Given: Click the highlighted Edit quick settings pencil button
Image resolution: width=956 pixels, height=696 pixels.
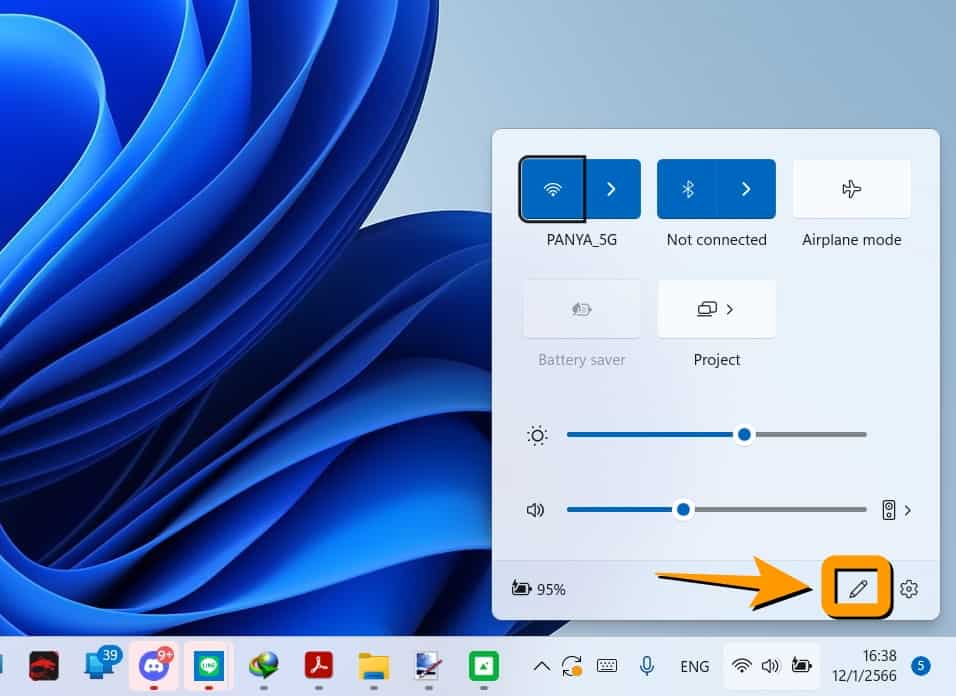Looking at the screenshot, I should pos(858,590).
